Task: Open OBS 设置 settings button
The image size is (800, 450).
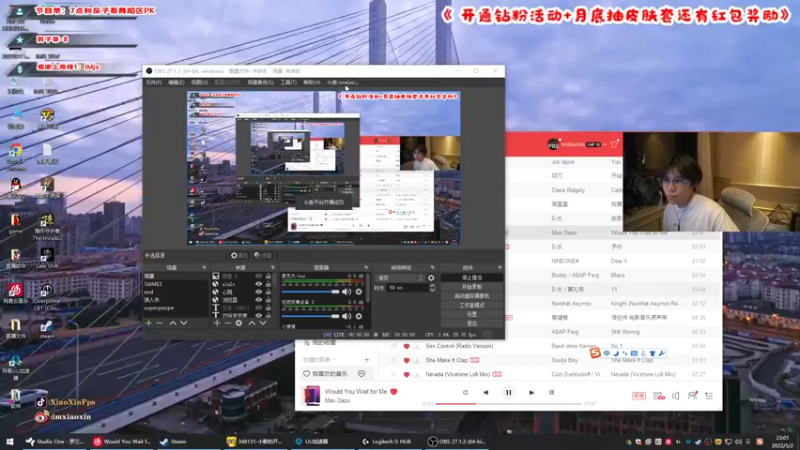Action: click(x=471, y=314)
